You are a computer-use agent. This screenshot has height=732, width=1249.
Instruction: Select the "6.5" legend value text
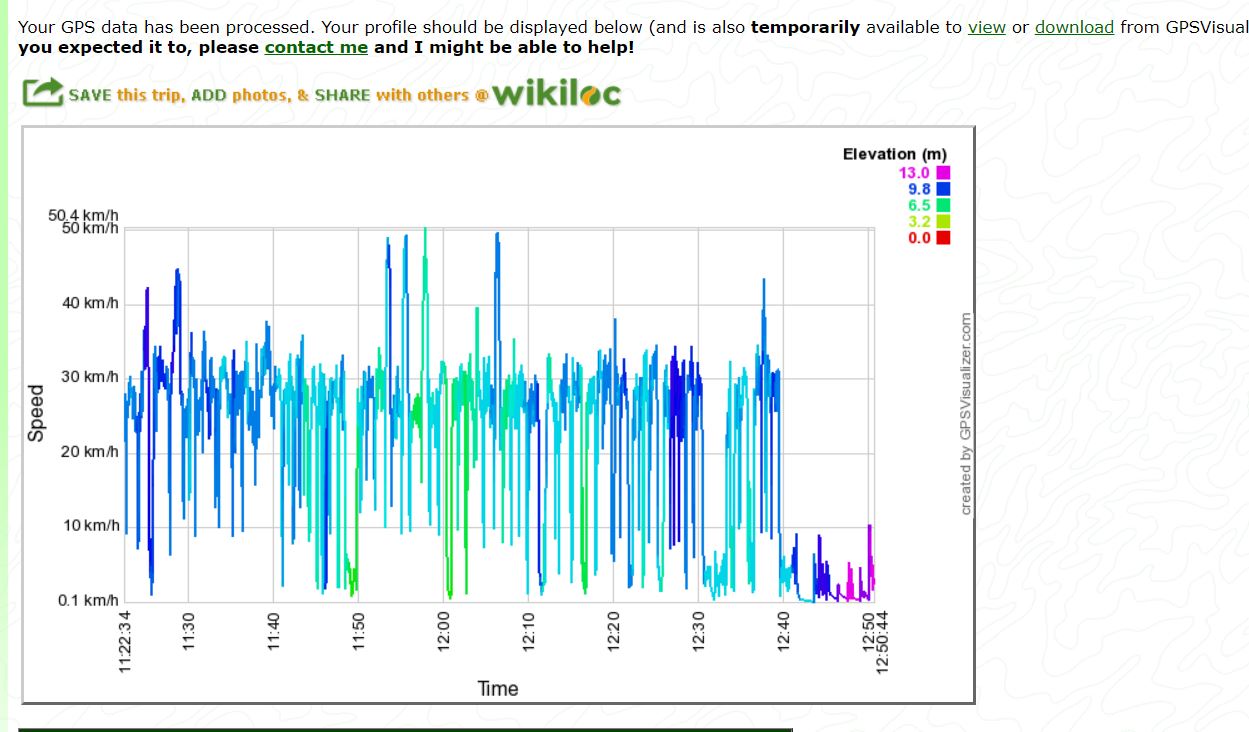[919, 205]
